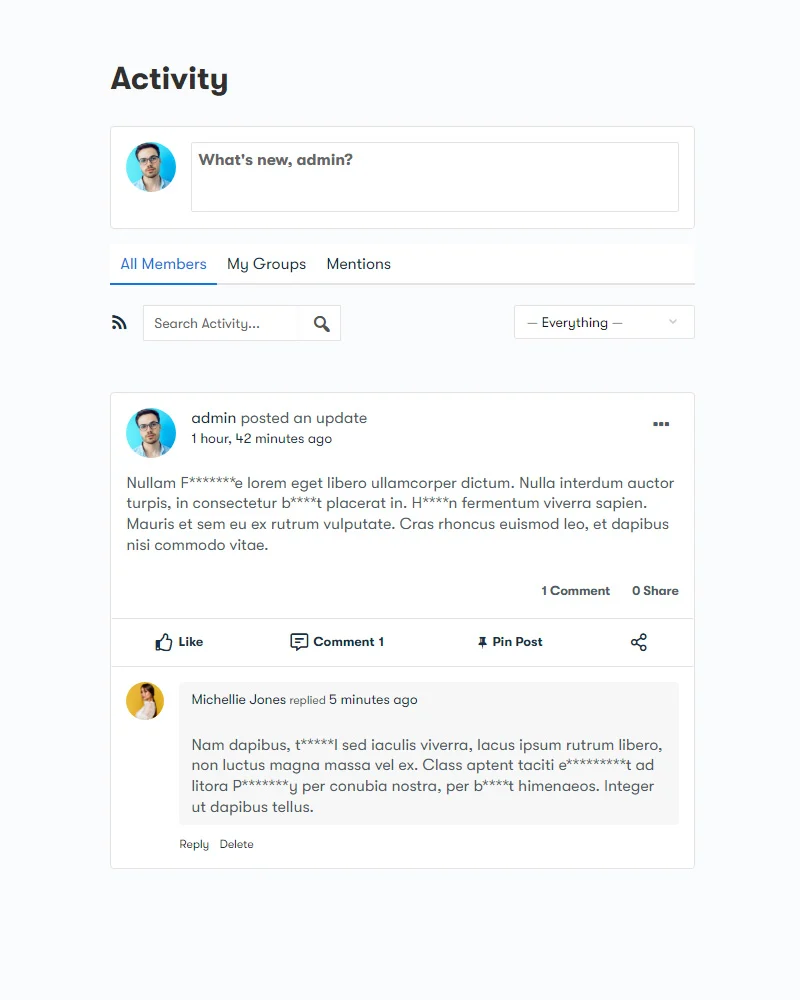Click Reply under the comment
800x1000 pixels.
pos(194,844)
